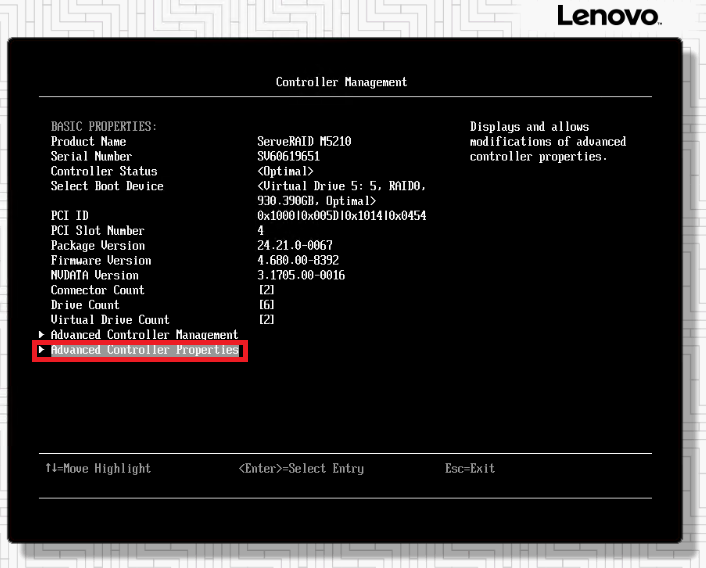
Task: Select the Virtual Drive 5 boot device value
Action: (x=338, y=193)
